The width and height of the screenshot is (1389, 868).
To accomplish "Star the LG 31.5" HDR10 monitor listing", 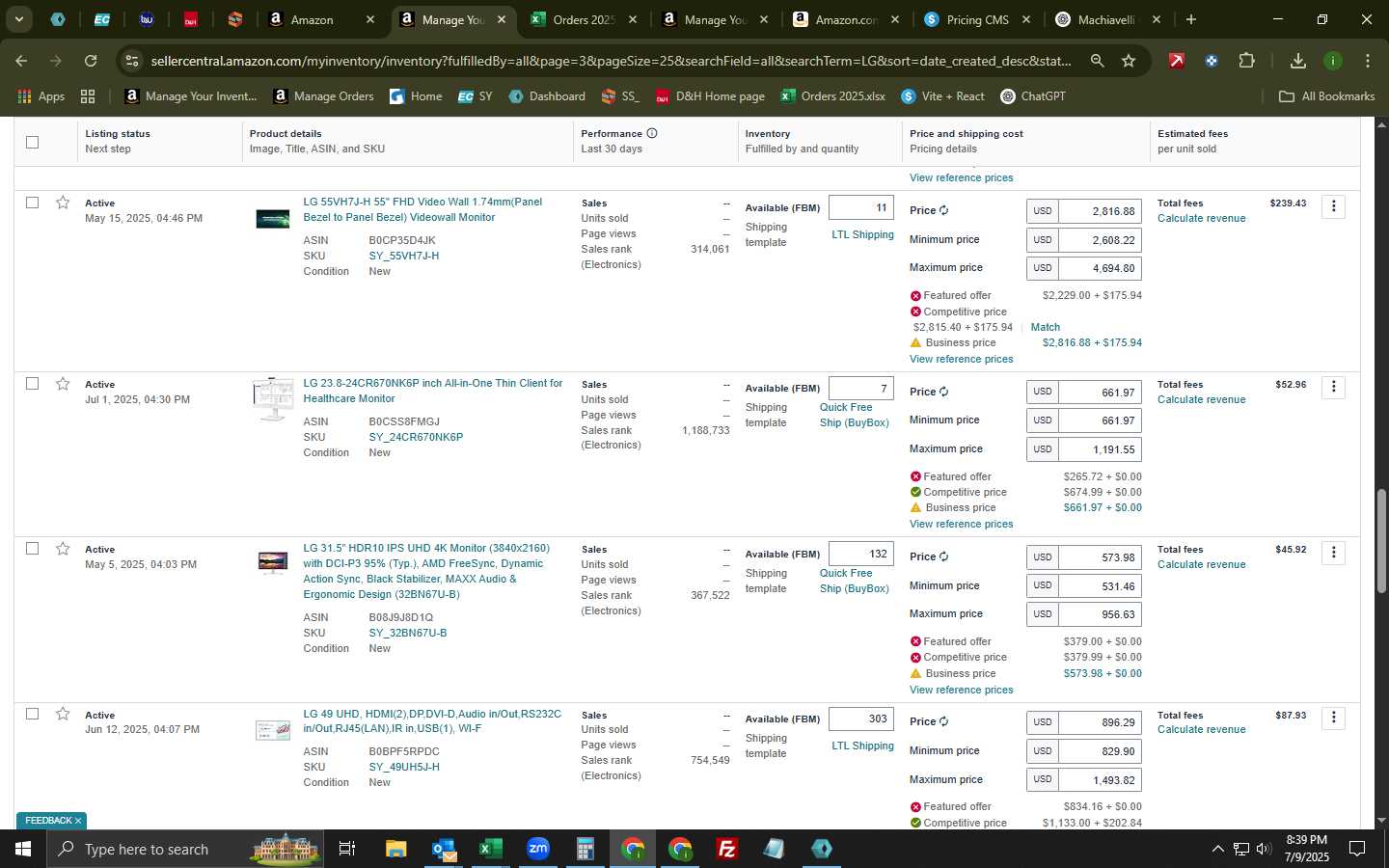I will tap(63, 549).
